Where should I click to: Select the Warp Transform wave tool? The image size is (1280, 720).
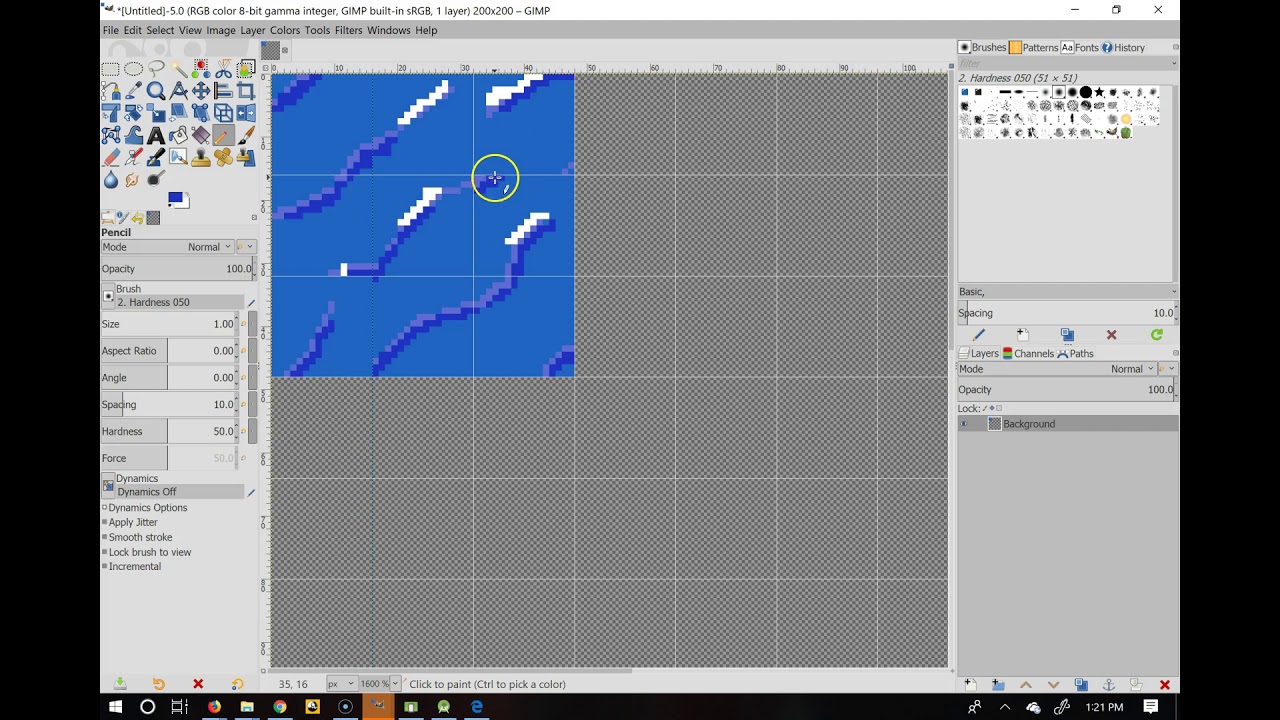click(x=133, y=135)
